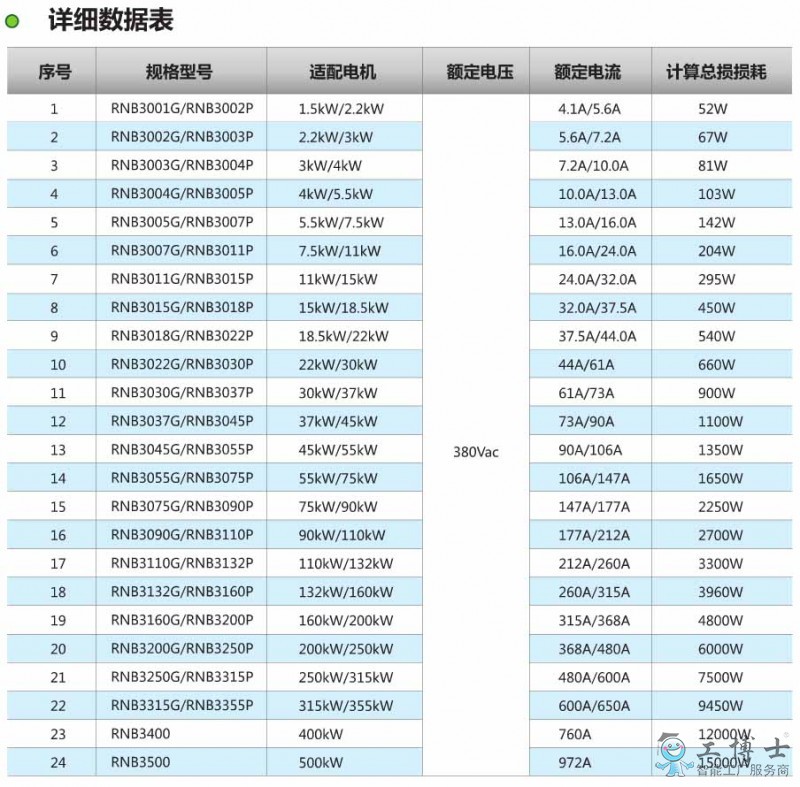Select model cell RNB3045G/RNB3055P
Image resolution: width=800 pixels, height=787 pixels.
click(182, 450)
